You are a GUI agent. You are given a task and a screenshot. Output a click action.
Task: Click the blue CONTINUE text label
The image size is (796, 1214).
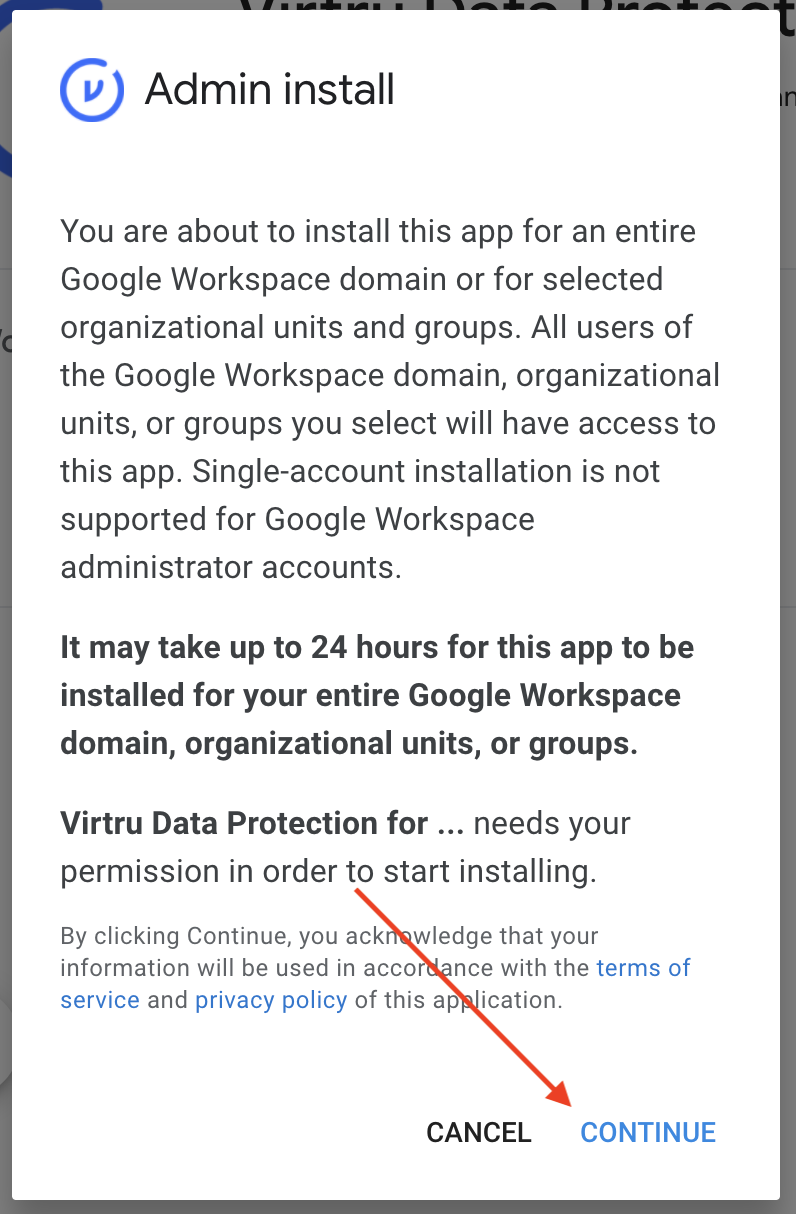648,1132
